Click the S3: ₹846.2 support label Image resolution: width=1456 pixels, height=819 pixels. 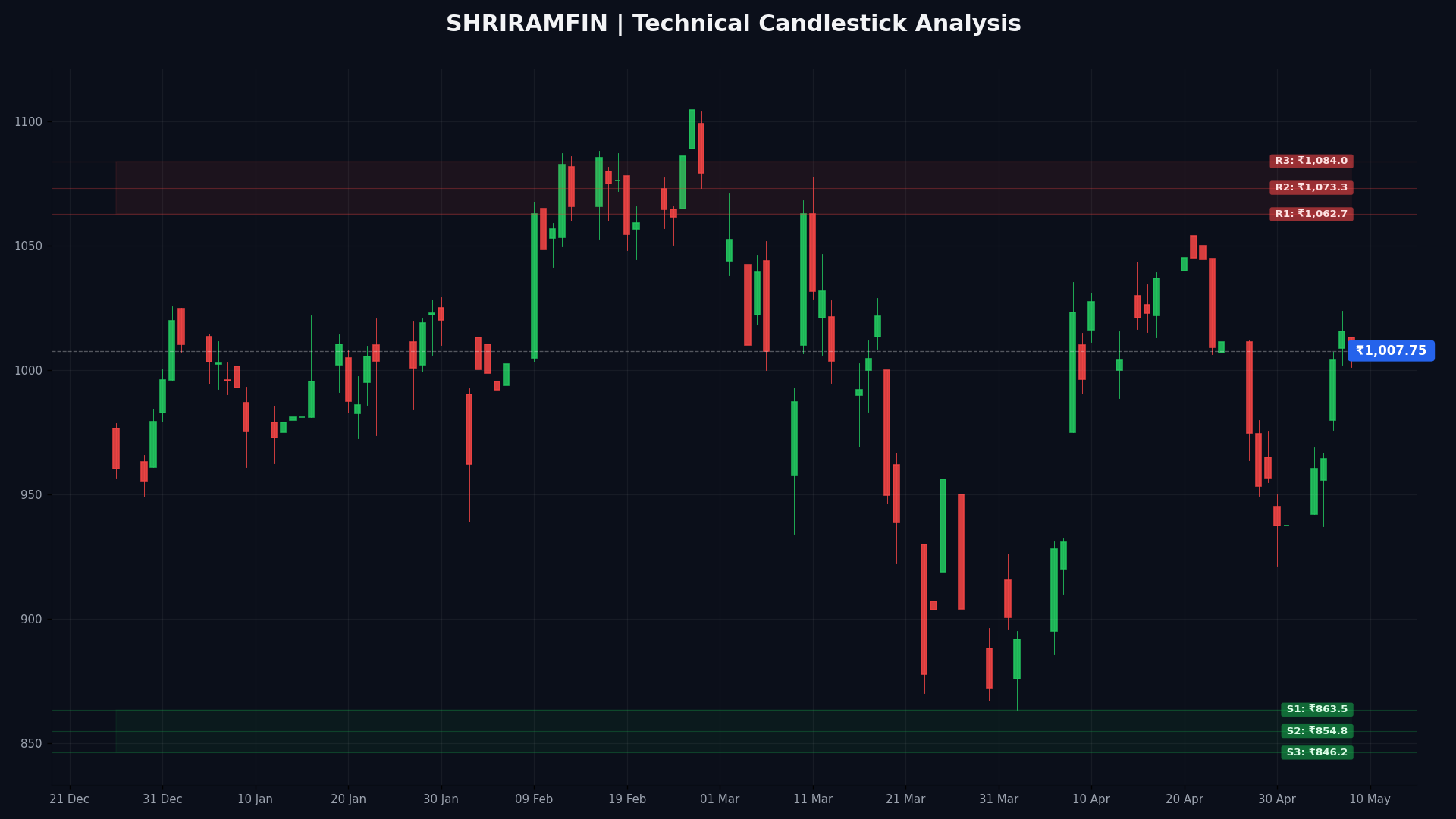pyautogui.click(x=1317, y=753)
